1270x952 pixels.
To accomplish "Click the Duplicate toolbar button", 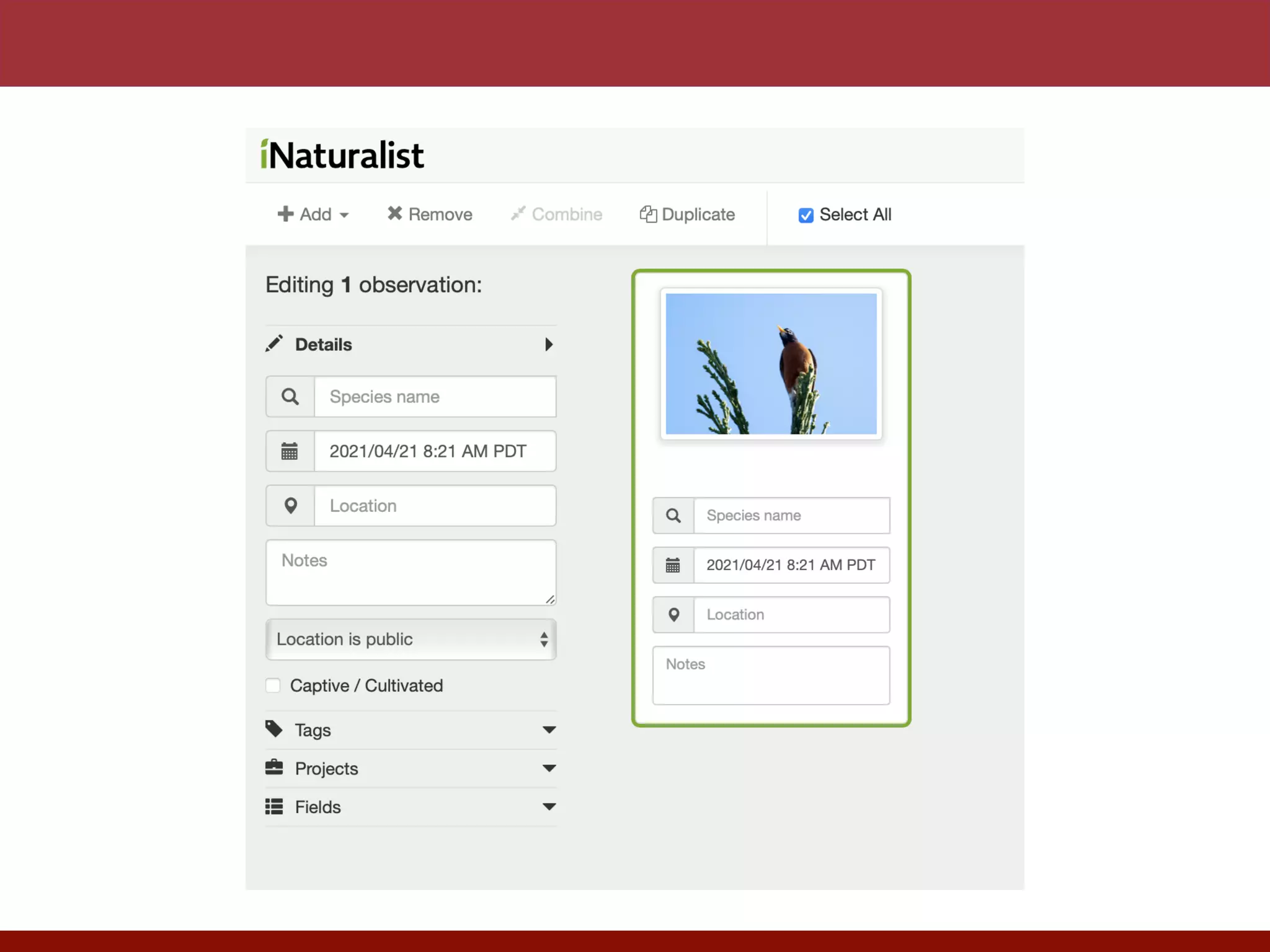I will tap(687, 214).
